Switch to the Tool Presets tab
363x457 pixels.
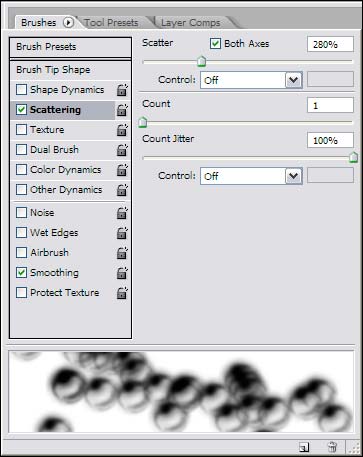pyautogui.click(x=111, y=23)
